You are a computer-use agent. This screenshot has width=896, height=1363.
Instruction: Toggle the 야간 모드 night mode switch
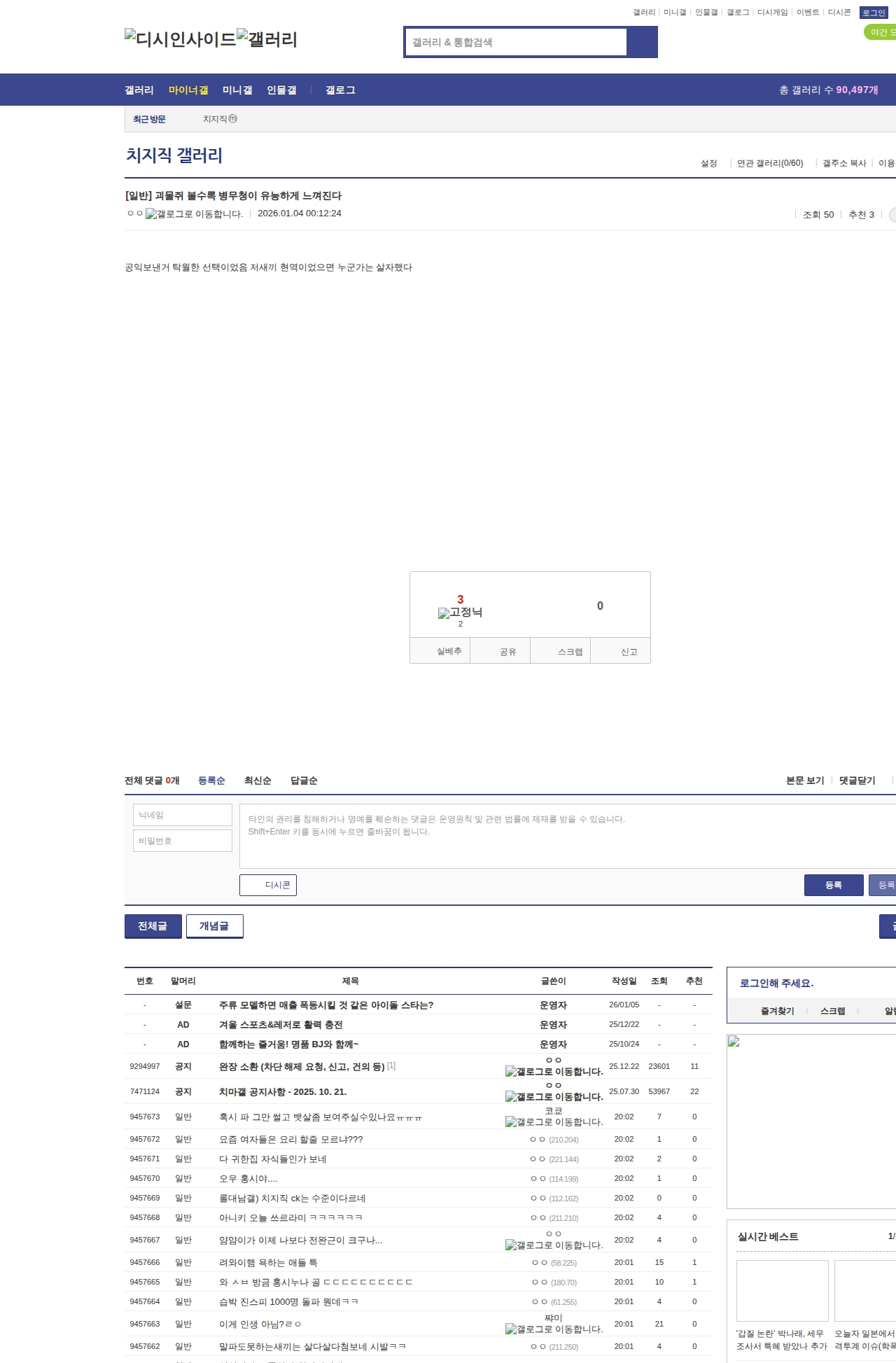881,32
